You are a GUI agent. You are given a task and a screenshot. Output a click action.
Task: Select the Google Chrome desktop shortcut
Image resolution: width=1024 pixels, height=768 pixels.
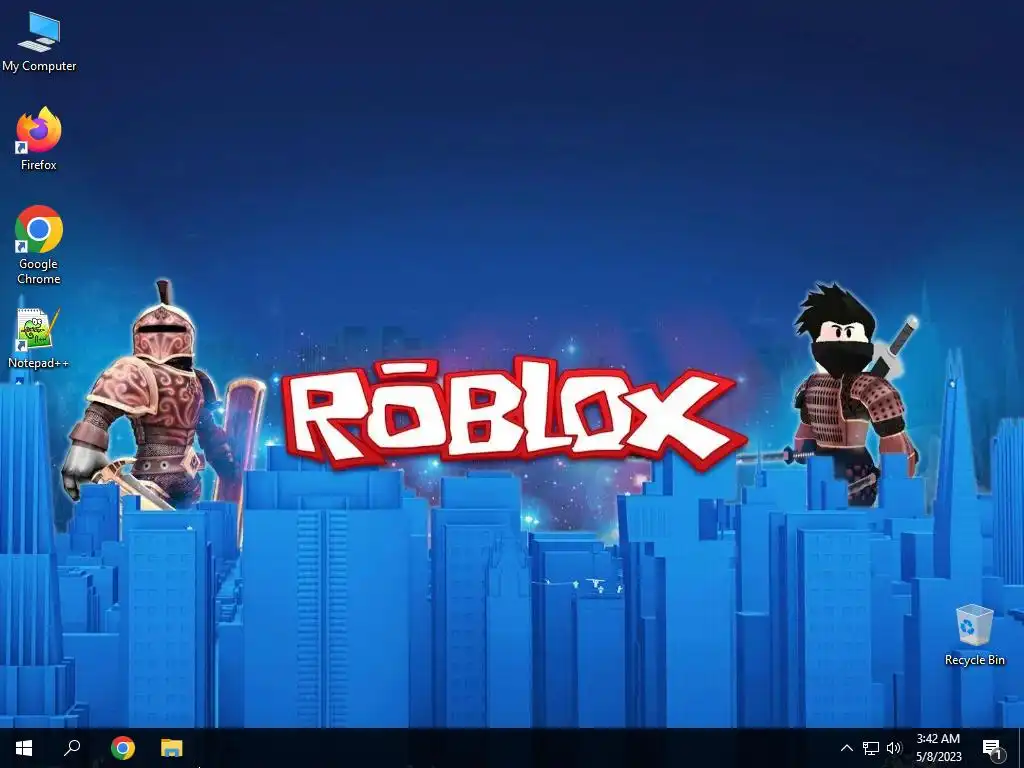coord(39,245)
